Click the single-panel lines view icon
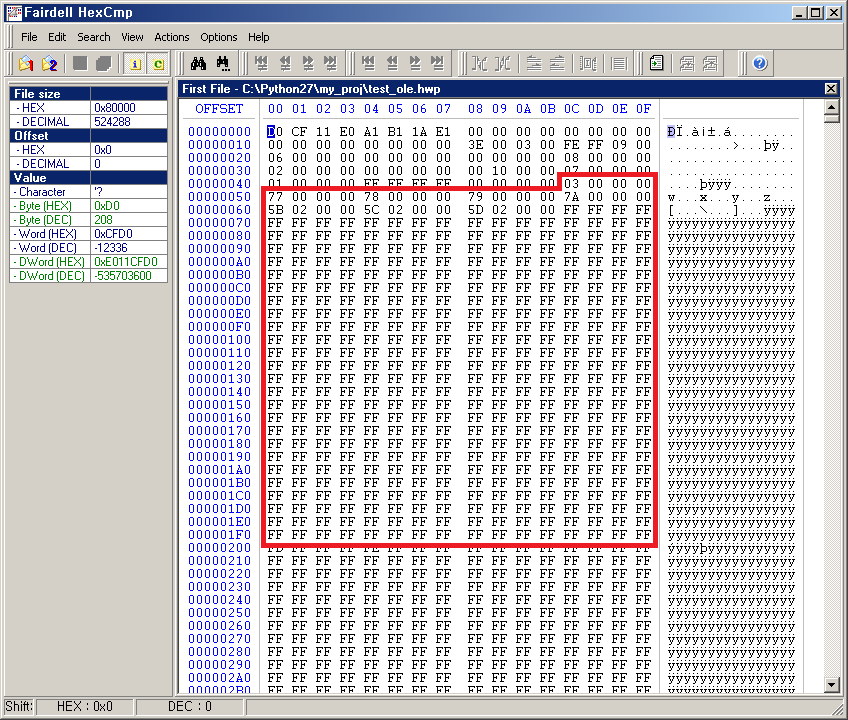The width and height of the screenshot is (848, 720). pyautogui.click(x=619, y=64)
